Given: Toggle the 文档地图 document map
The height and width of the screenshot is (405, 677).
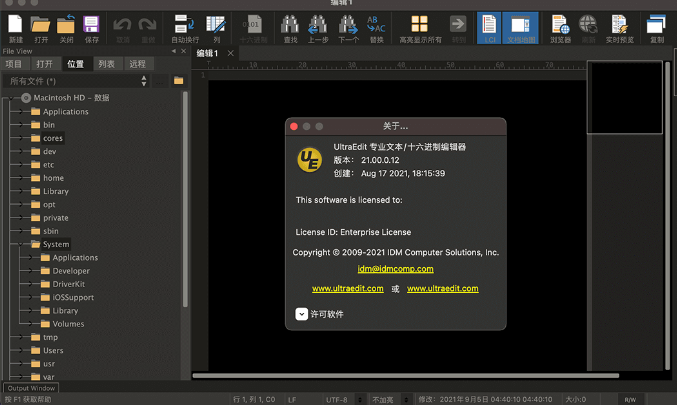Looking at the screenshot, I should tap(521, 28).
